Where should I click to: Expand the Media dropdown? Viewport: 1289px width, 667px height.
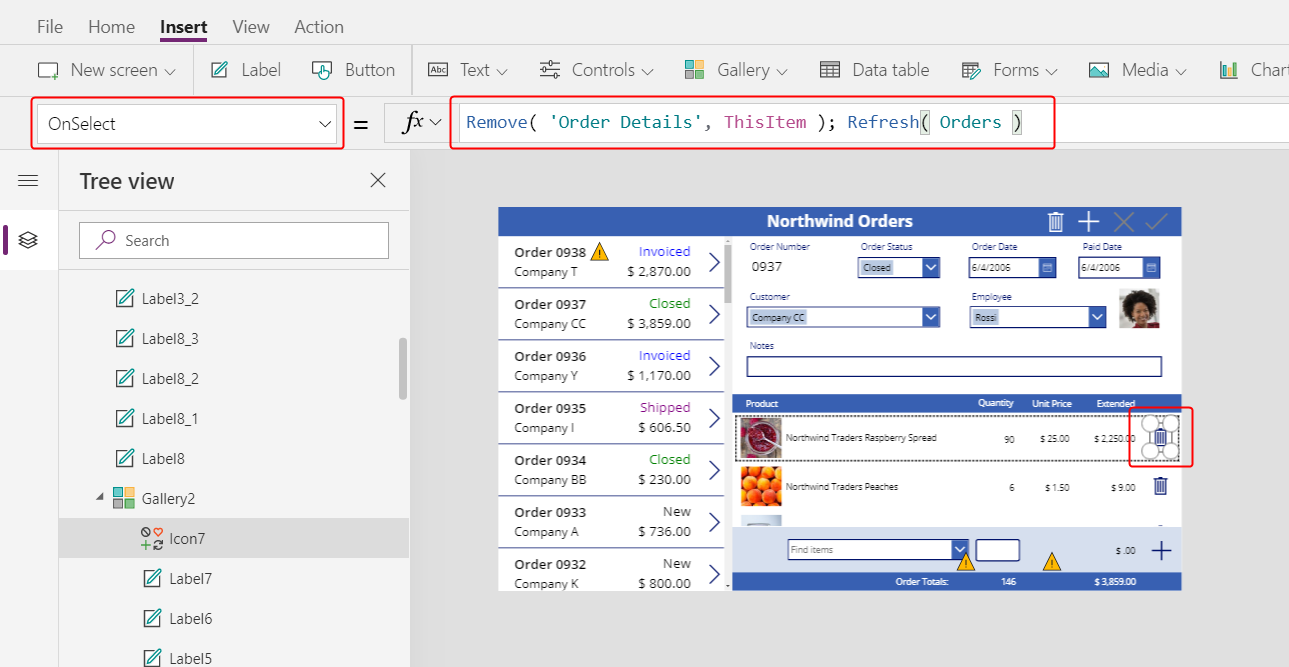coord(1138,70)
